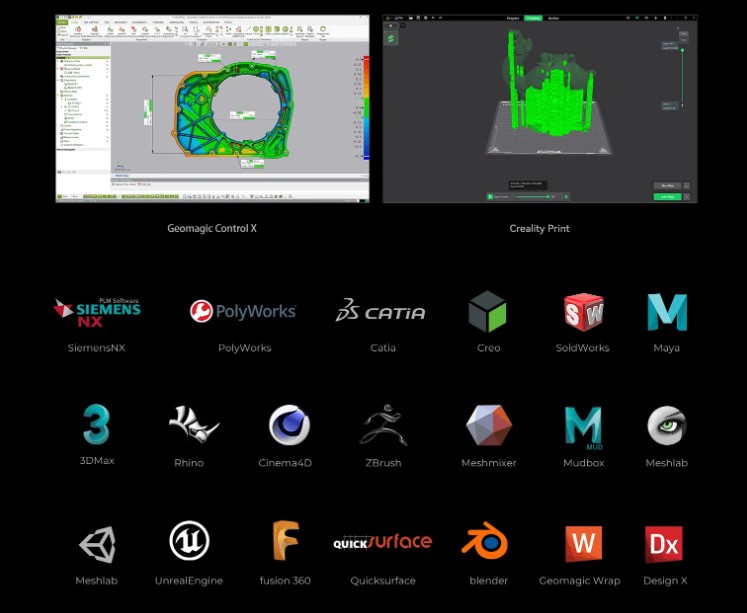Click the Blender orange and blue logo
The image size is (747, 613).
485,541
